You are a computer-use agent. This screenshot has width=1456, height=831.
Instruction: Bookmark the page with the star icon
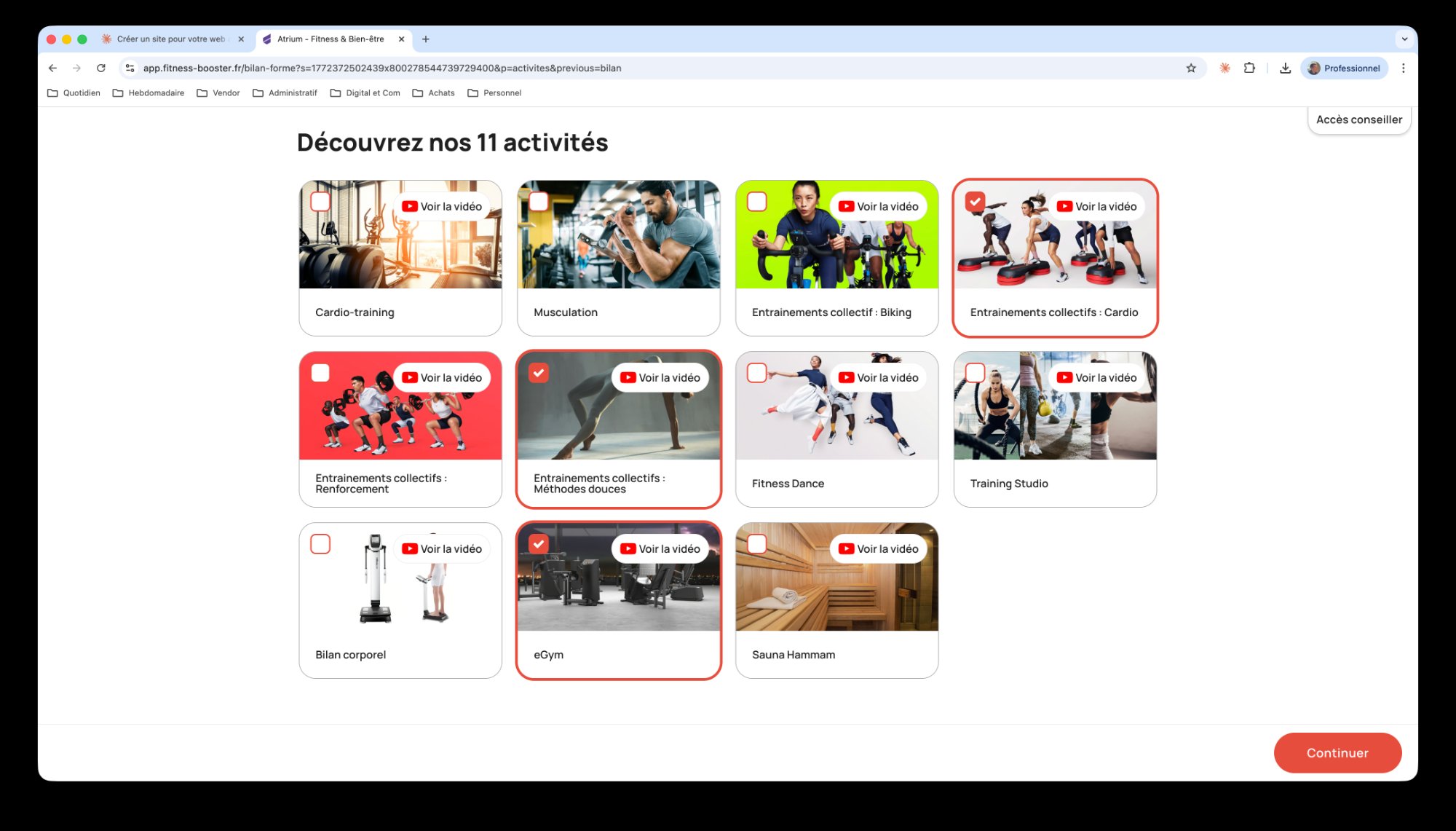[1191, 68]
